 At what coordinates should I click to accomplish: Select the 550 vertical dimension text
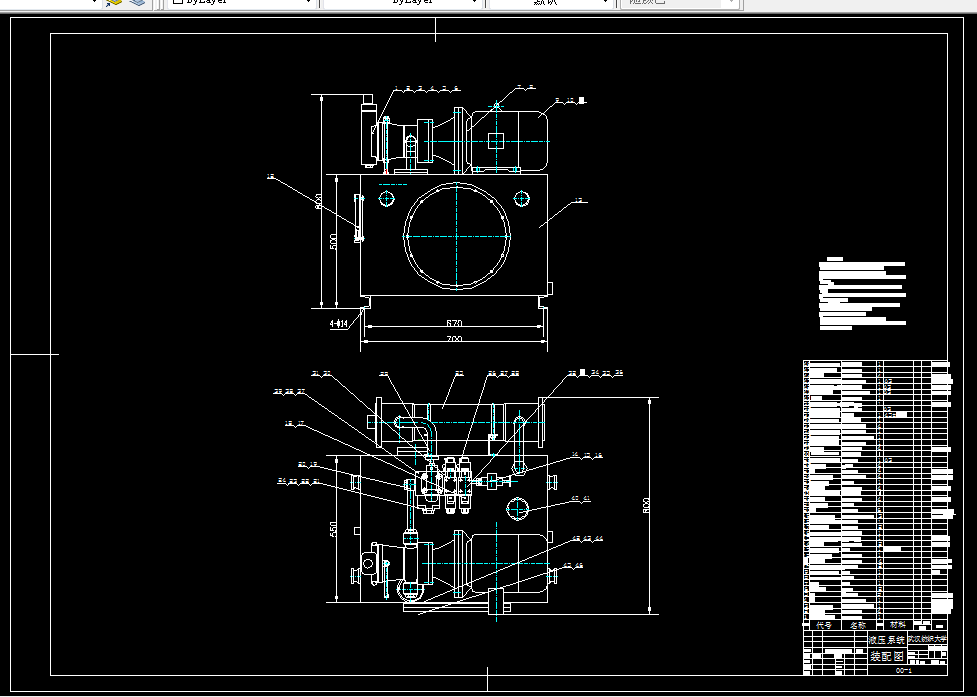(333, 529)
